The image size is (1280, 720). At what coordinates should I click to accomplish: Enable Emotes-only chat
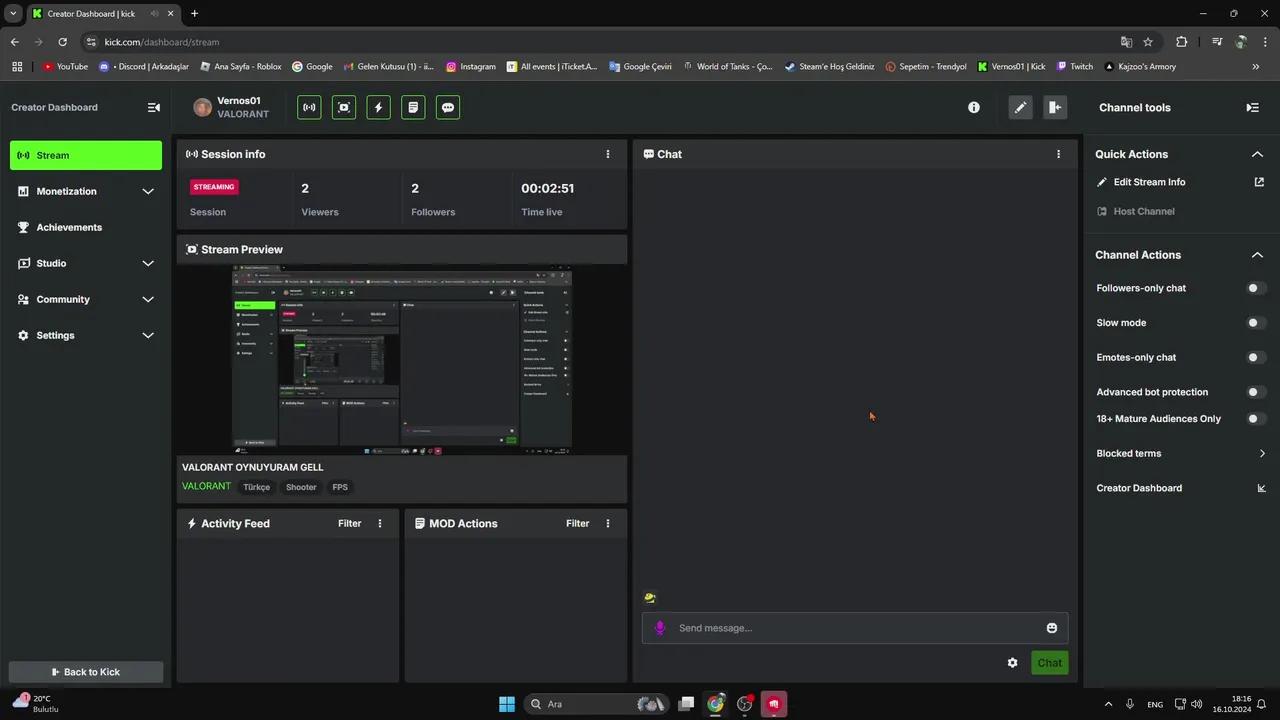(x=1256, y=357)
